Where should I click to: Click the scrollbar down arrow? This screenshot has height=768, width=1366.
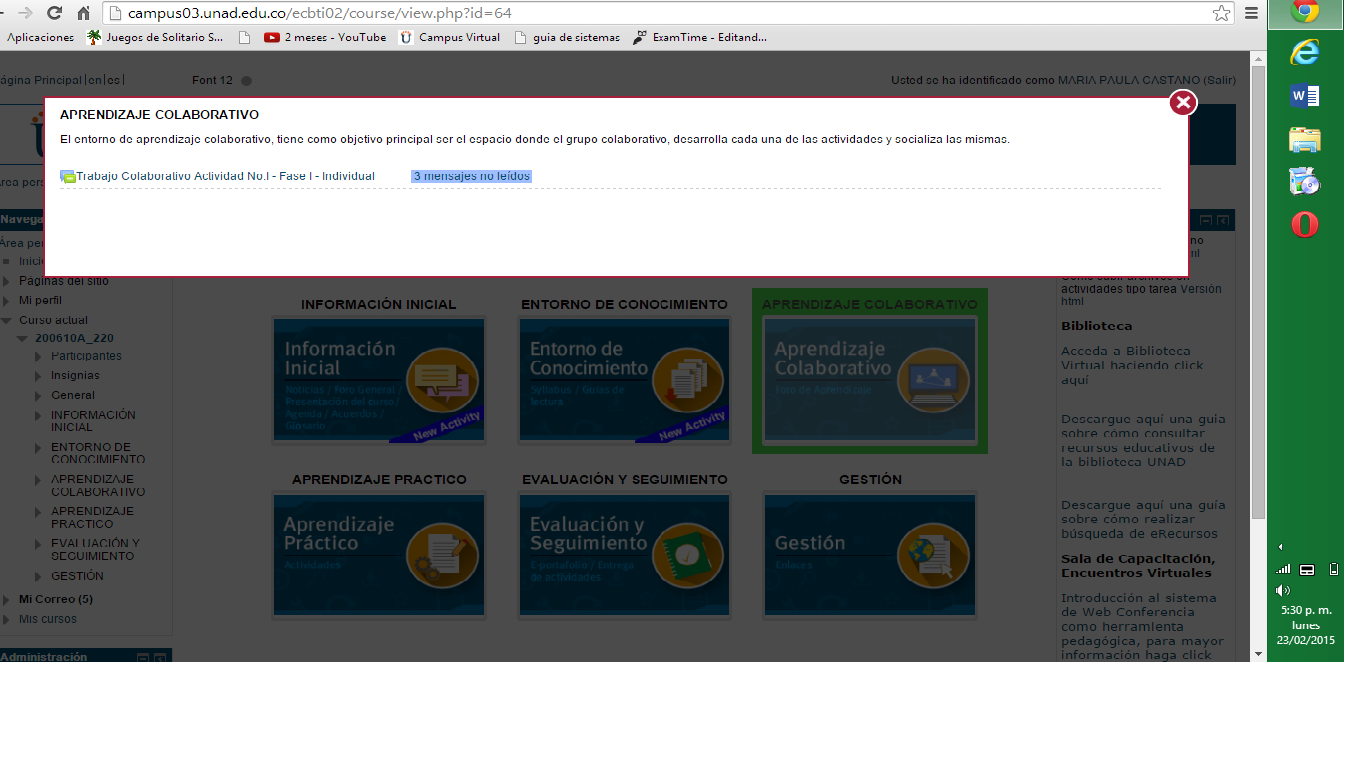click(x=1258, y=654)
